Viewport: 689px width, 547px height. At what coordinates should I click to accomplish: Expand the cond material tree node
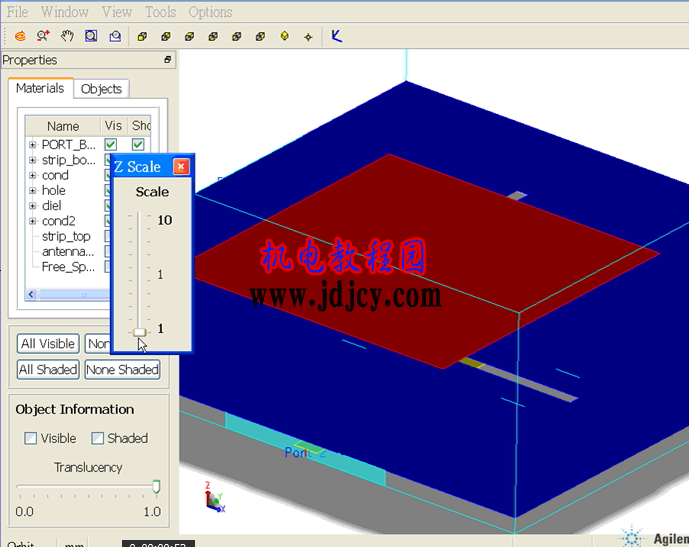33,176
